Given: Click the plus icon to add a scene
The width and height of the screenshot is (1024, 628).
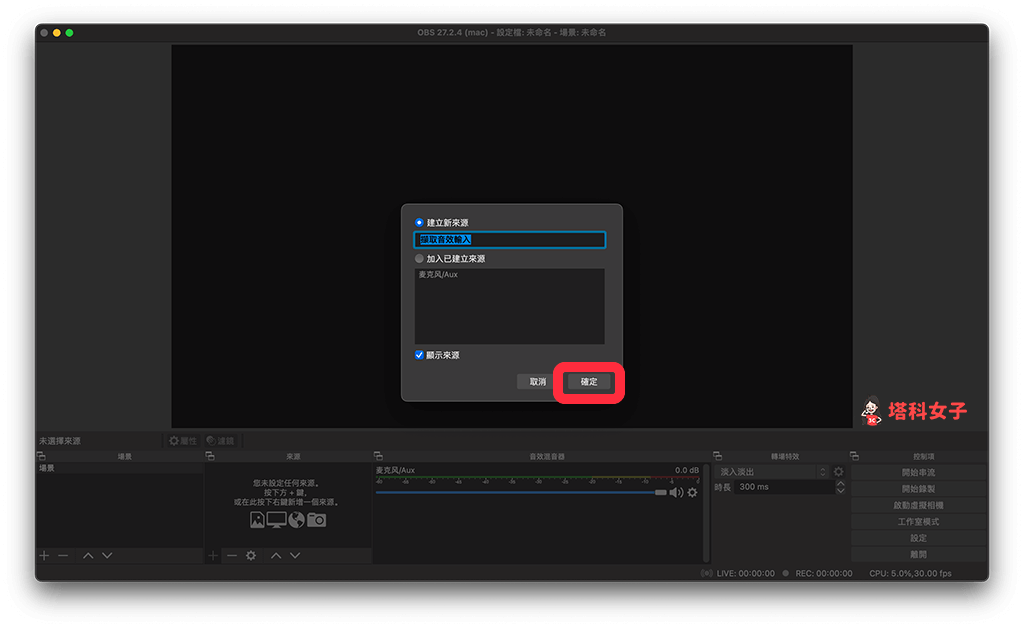Looking at the screenshot, I should click(44, 555).
